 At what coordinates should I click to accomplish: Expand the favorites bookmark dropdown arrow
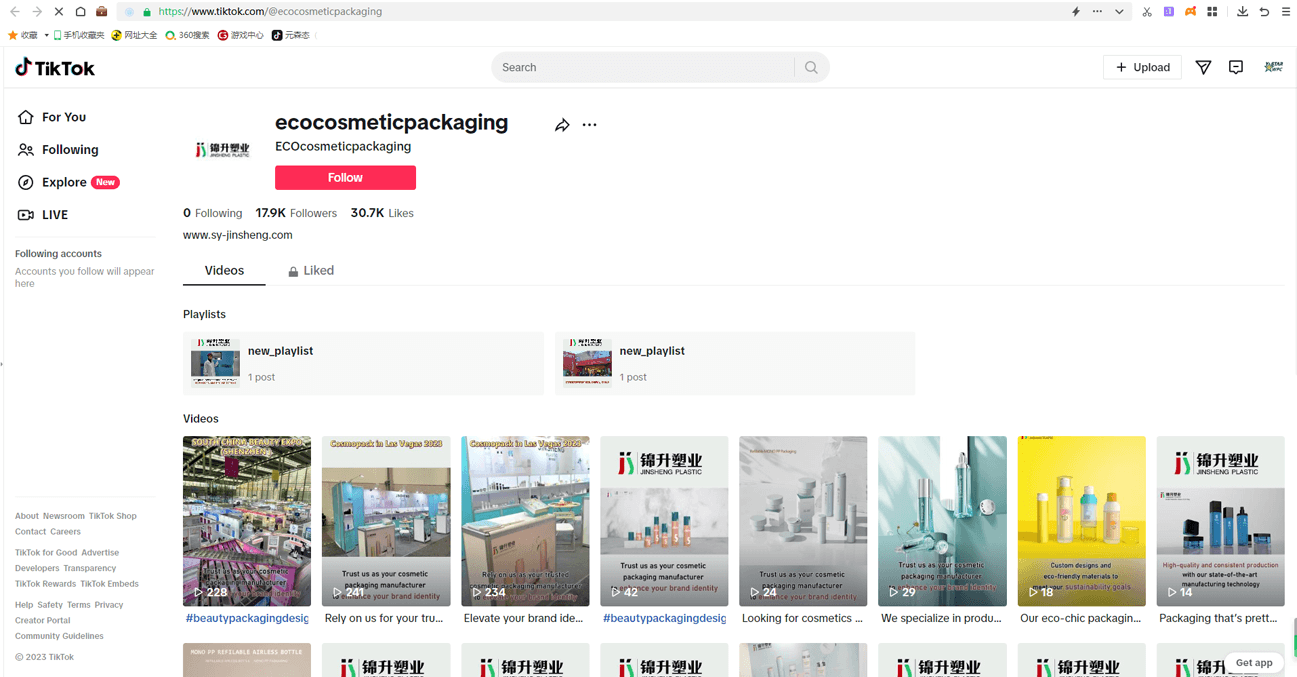click(45, 35)
